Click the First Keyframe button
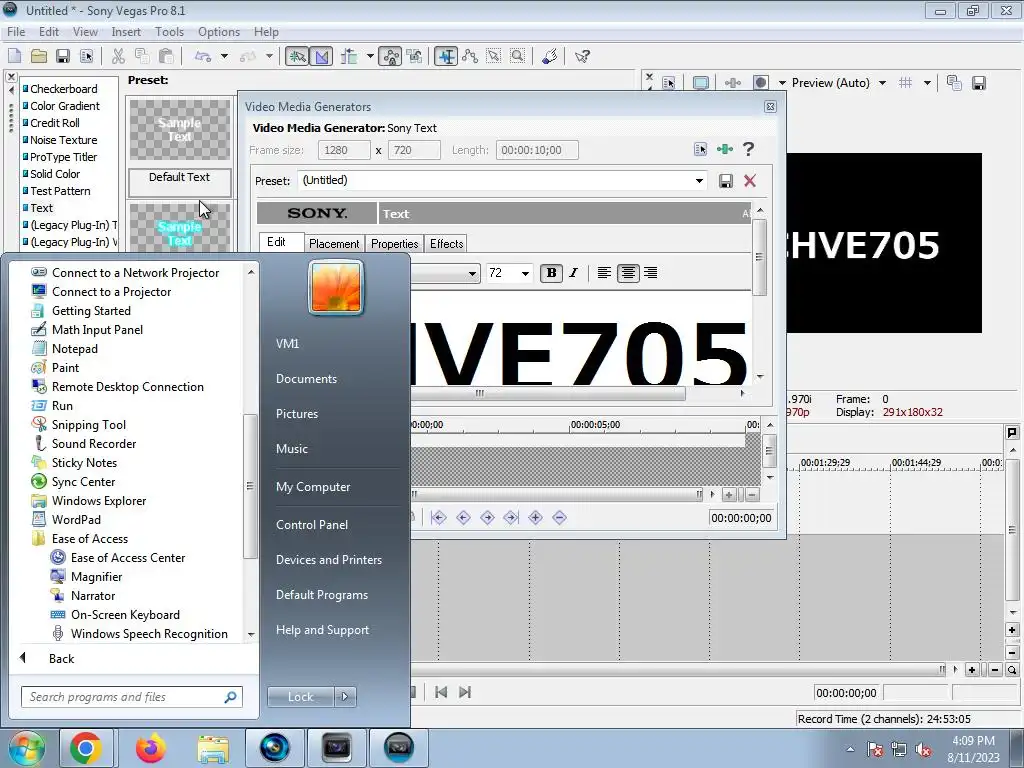 pyautogui.click(x=439, y=518)
